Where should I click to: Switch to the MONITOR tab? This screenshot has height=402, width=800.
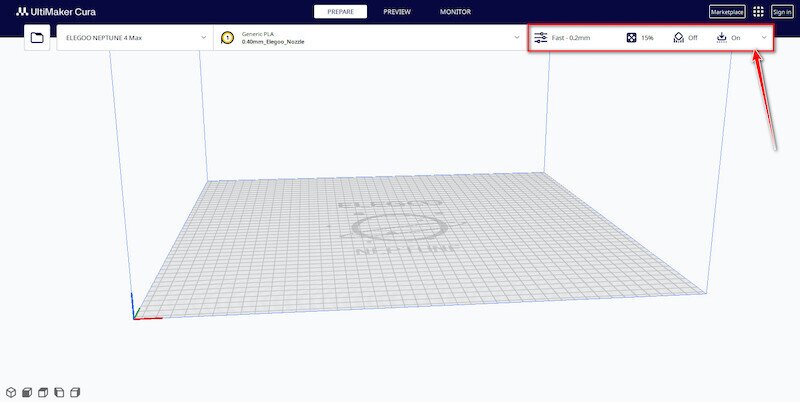[455, 12]
